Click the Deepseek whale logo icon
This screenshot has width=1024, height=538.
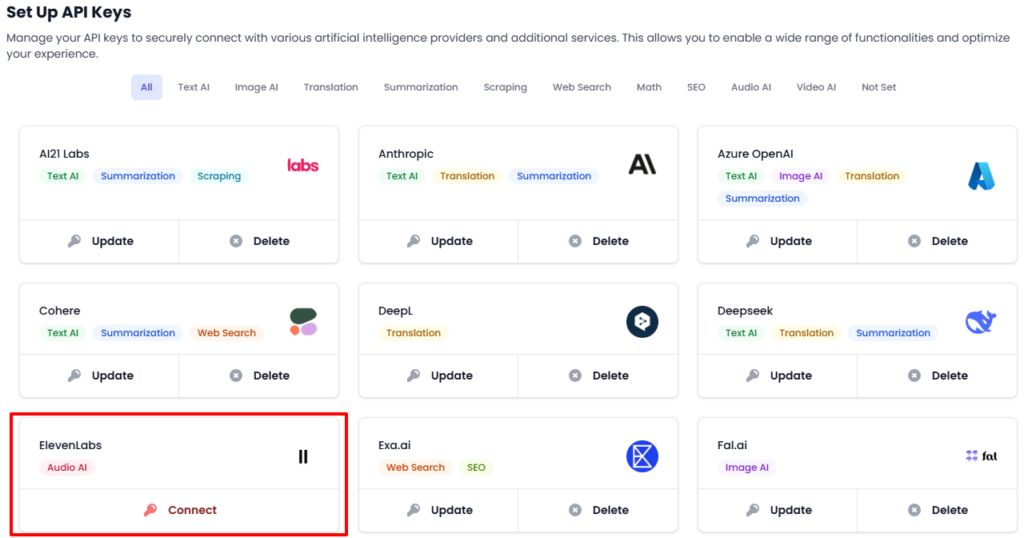(981, 322)
